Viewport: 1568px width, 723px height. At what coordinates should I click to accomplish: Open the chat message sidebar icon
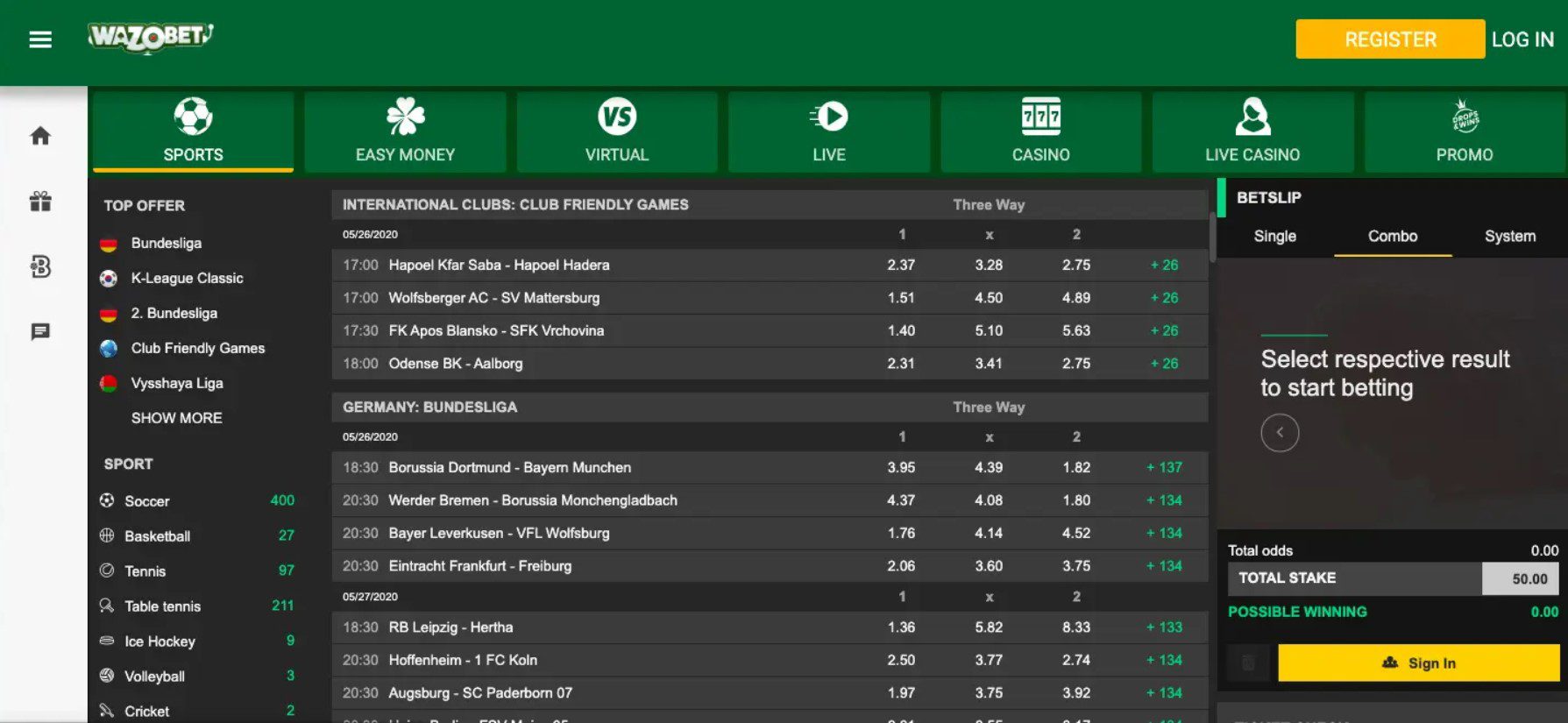click(x=40, y=331)
